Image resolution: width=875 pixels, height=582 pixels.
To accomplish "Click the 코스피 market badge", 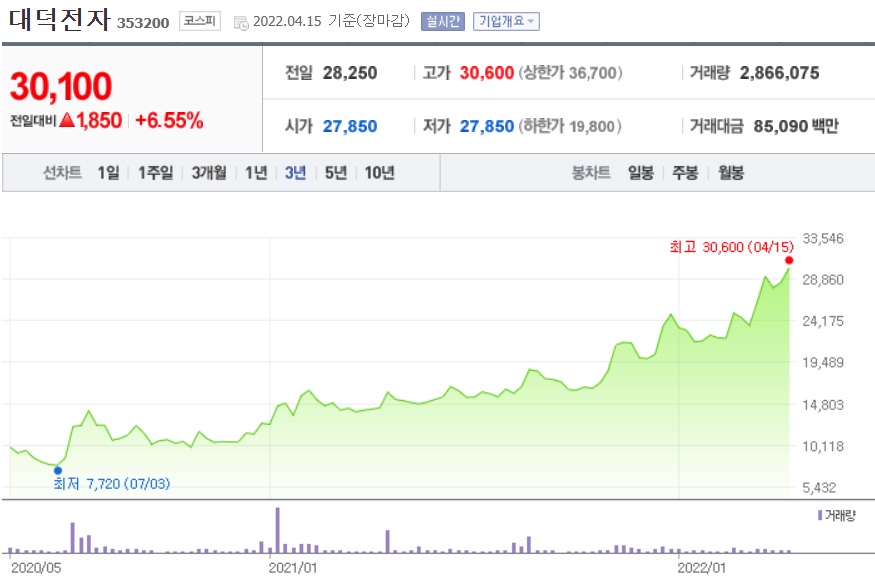I will point(200,21).
